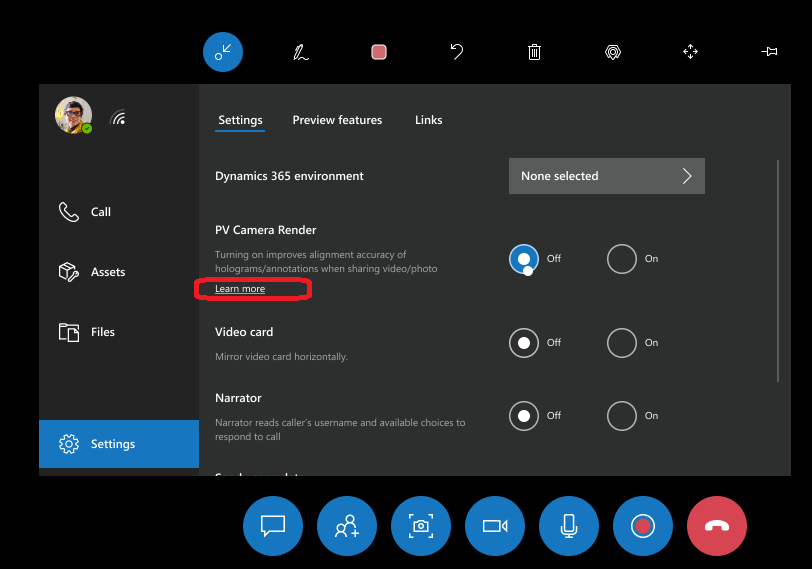
Task: Set Video card mirroring to Off
Action: tap(524, 343)
